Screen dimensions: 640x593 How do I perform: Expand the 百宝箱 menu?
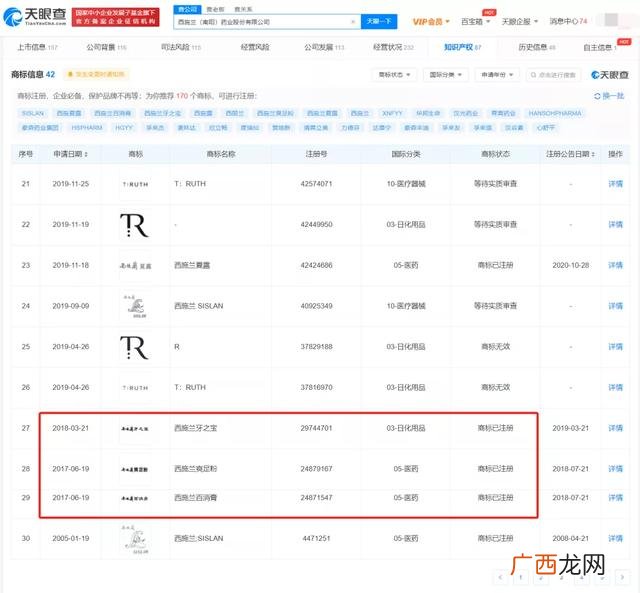[475, 21]
